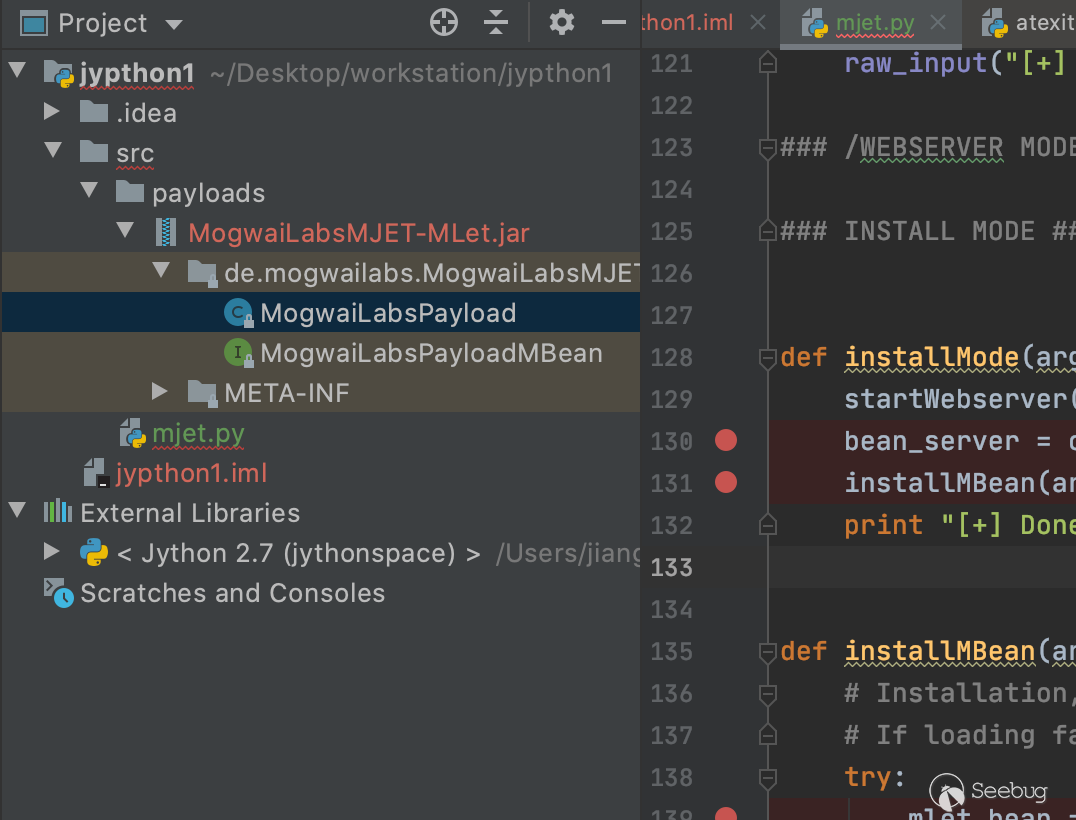Open the Project view dropdown
Image resolution: width=1076 pixels, height=820 pixels.
174,24
